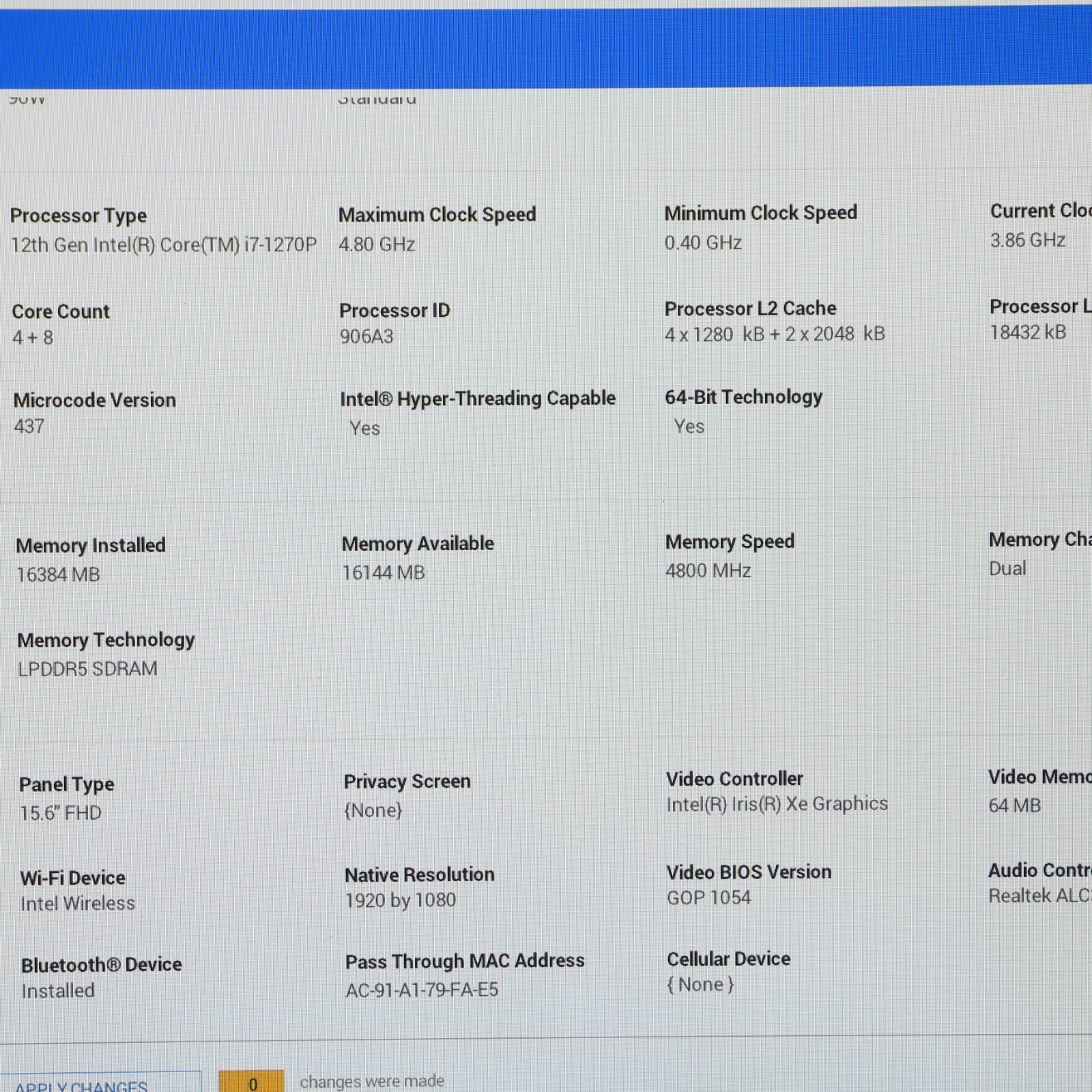This screenshot has height=1092, width=1092.
Task: Click the '64-Bit Technology' label
Action: click(x=744, y=397)
